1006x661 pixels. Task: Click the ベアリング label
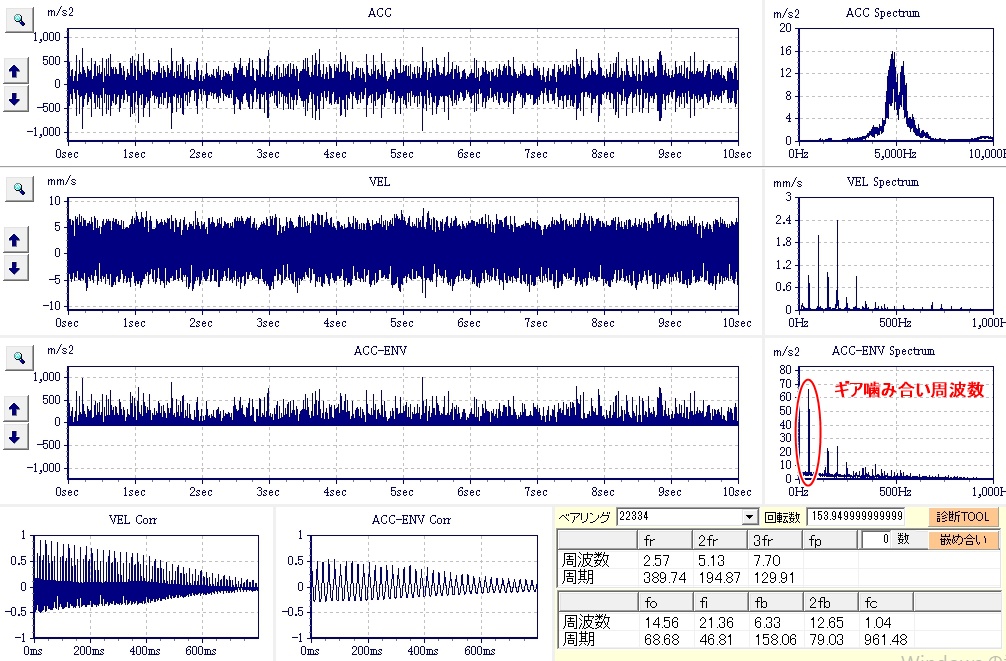tap(585, 517)
